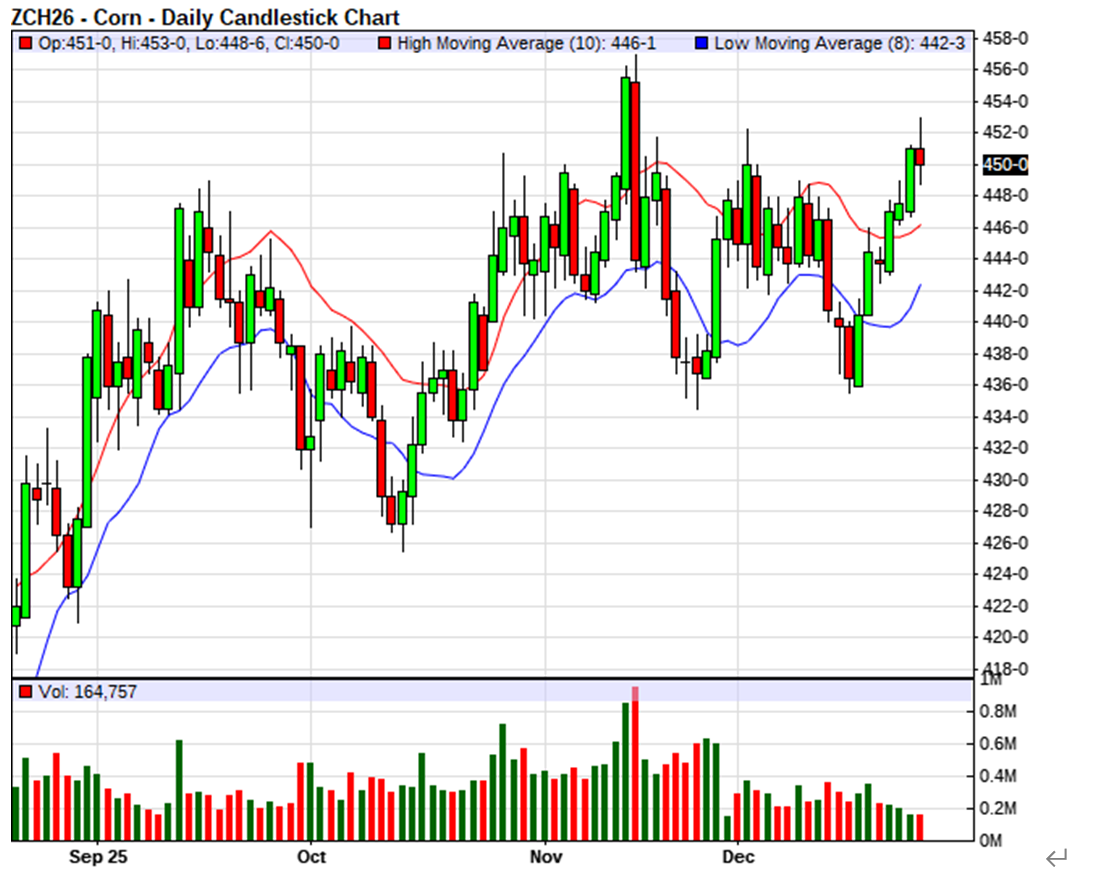Click the 1M volume axis label
1096x877 pixels.
991,680
